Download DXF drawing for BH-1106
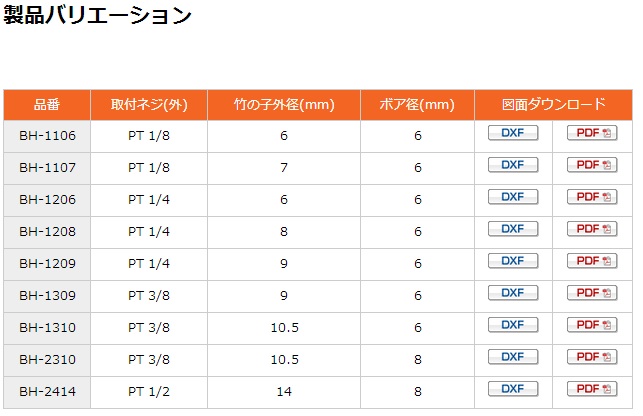Screen dimensions: 643x416 (512, 133)
